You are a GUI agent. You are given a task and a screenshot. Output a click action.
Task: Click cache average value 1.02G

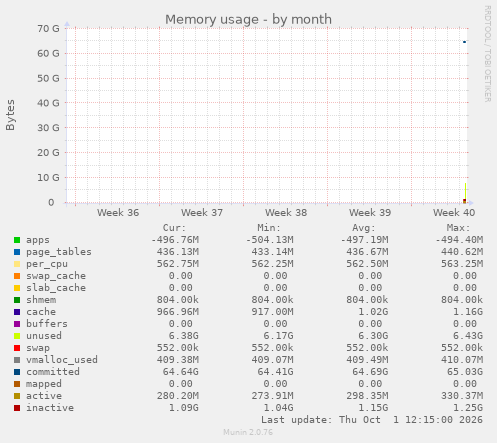pos(373,312)
